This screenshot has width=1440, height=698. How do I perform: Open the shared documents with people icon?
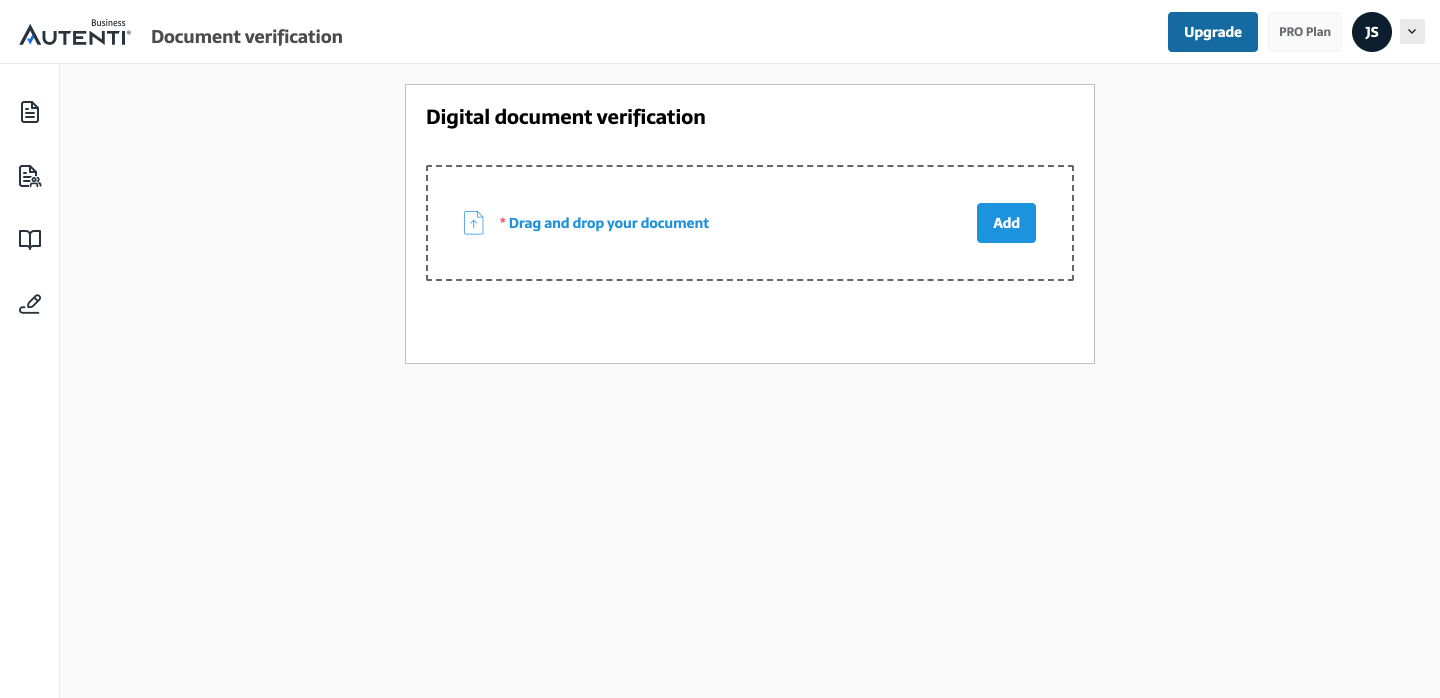click(x=30, y=176)
